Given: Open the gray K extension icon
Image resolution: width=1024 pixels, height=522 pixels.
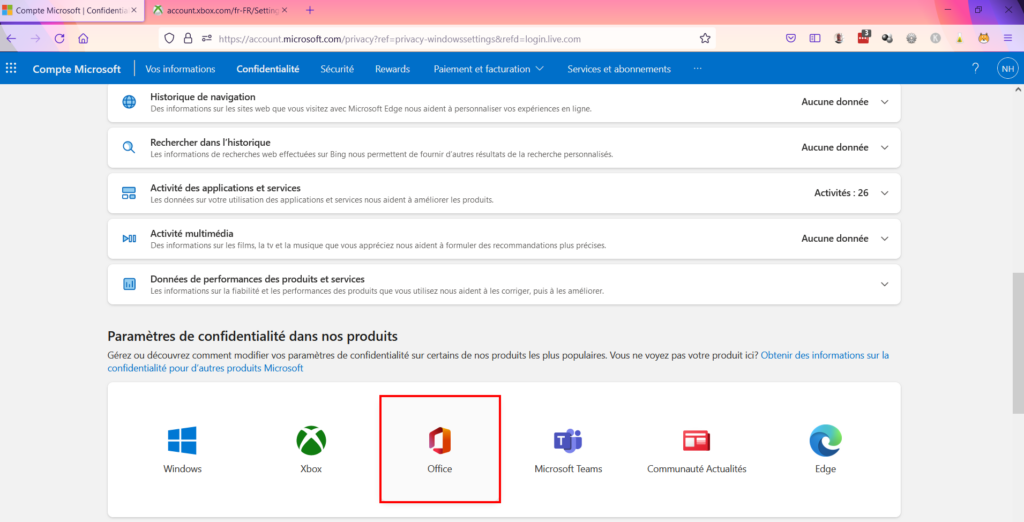Looking at the screenshot, I should pyautogui.click(x=935, y=39).
